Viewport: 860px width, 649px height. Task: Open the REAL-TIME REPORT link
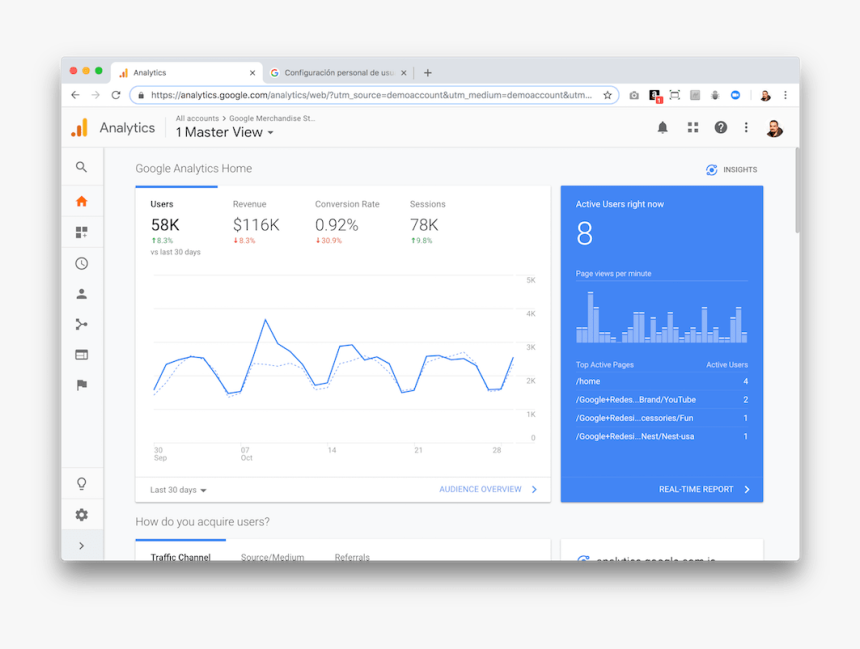(x=704, y=489)
